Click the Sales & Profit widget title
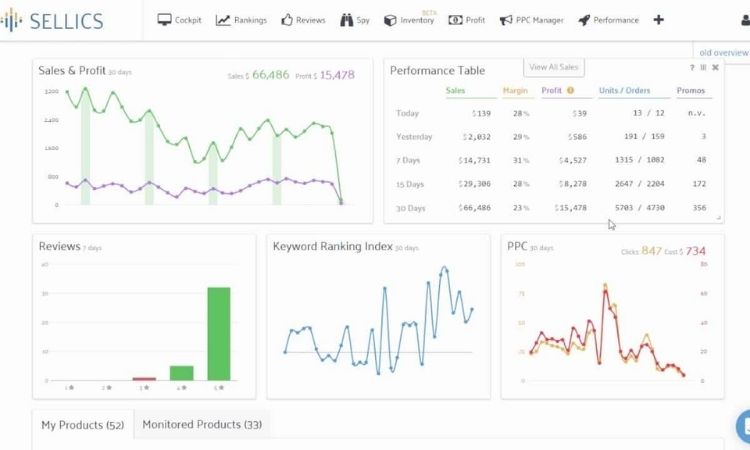Viewport: 750px width, 450px height. (72, 70)
